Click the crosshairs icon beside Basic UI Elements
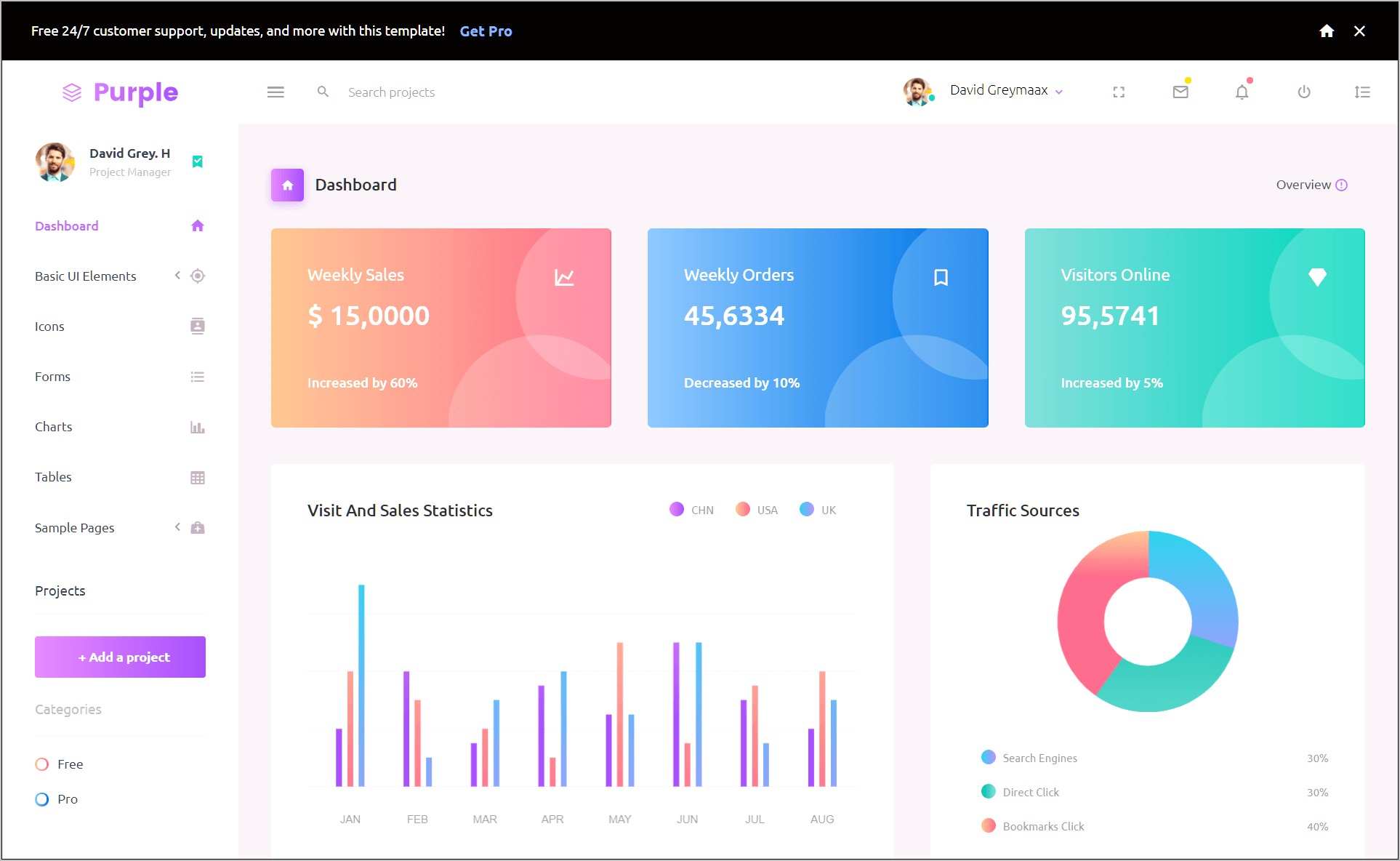 point(198,276)
